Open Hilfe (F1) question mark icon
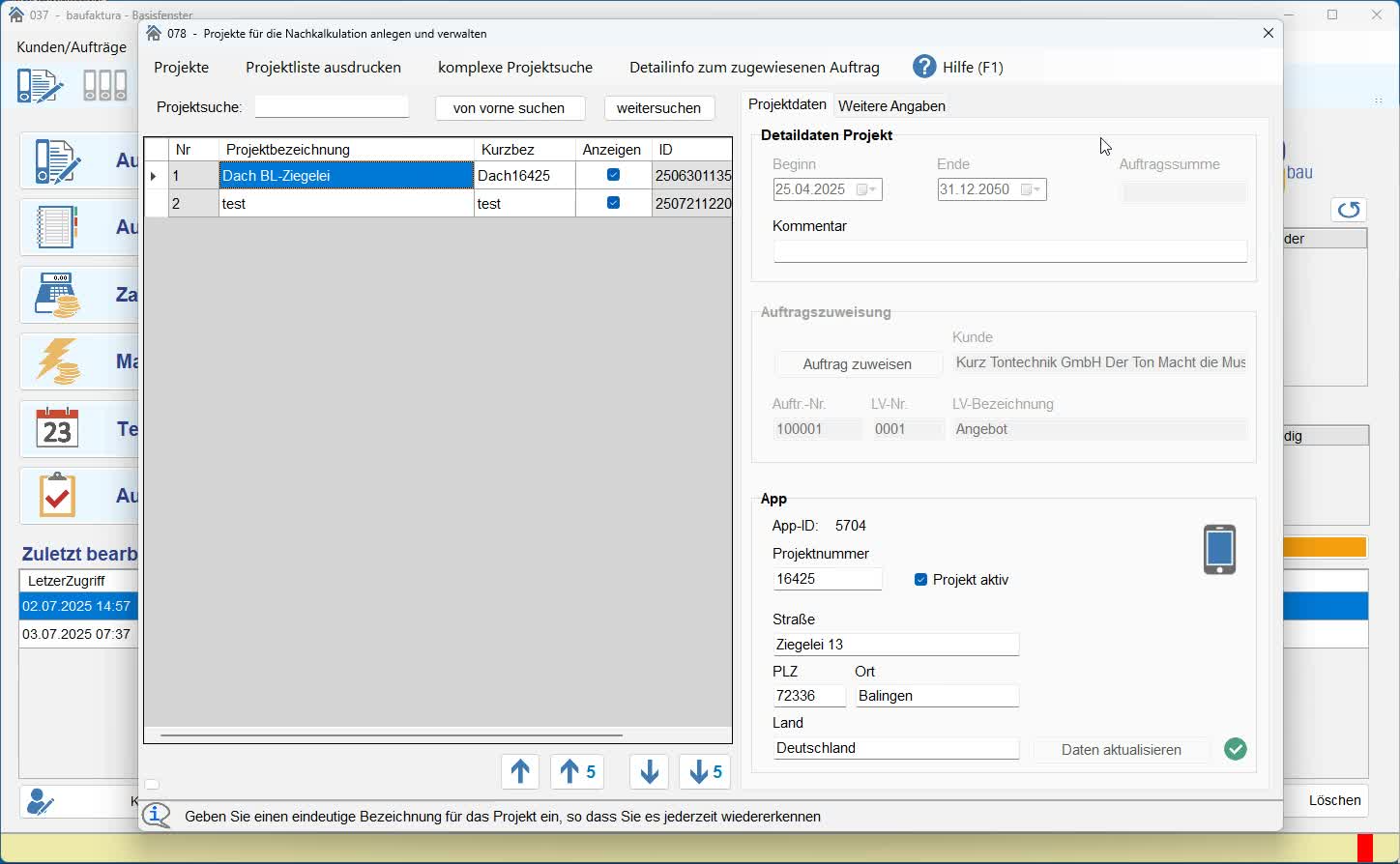The image size is (1400, 864). click(x=925, y=67)
